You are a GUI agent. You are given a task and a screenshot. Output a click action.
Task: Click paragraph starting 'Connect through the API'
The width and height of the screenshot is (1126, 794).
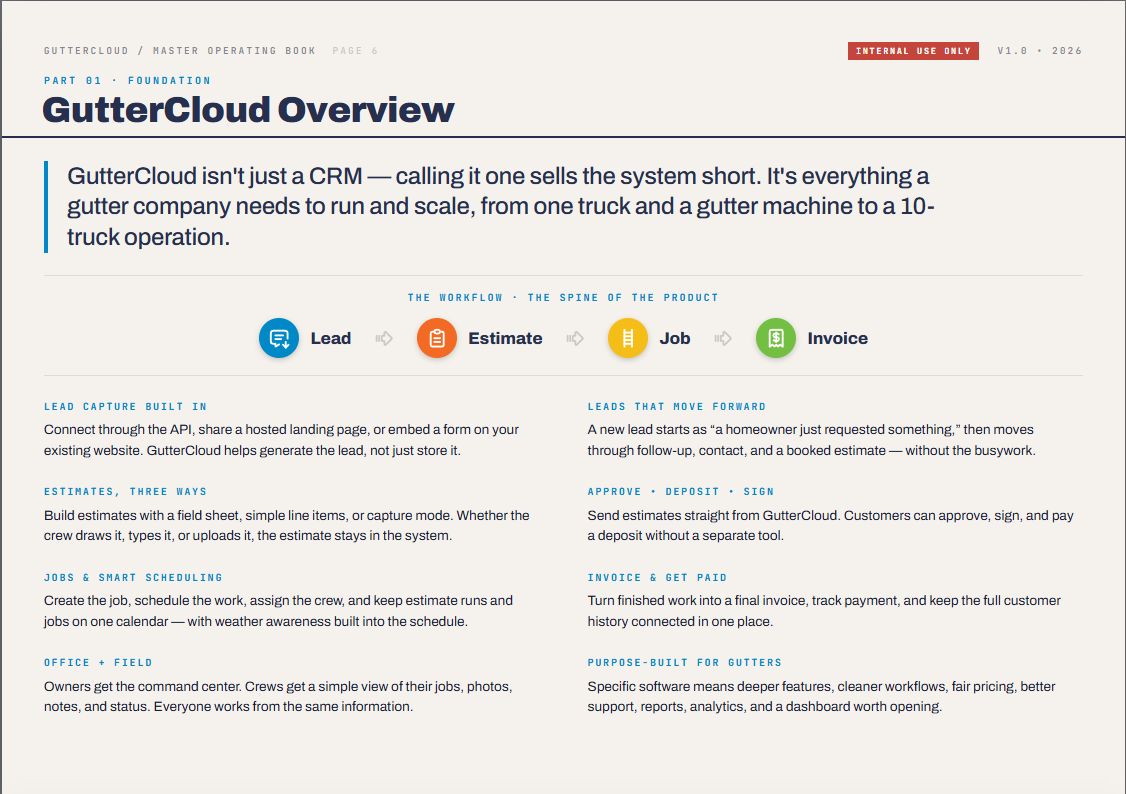(282, 440)
